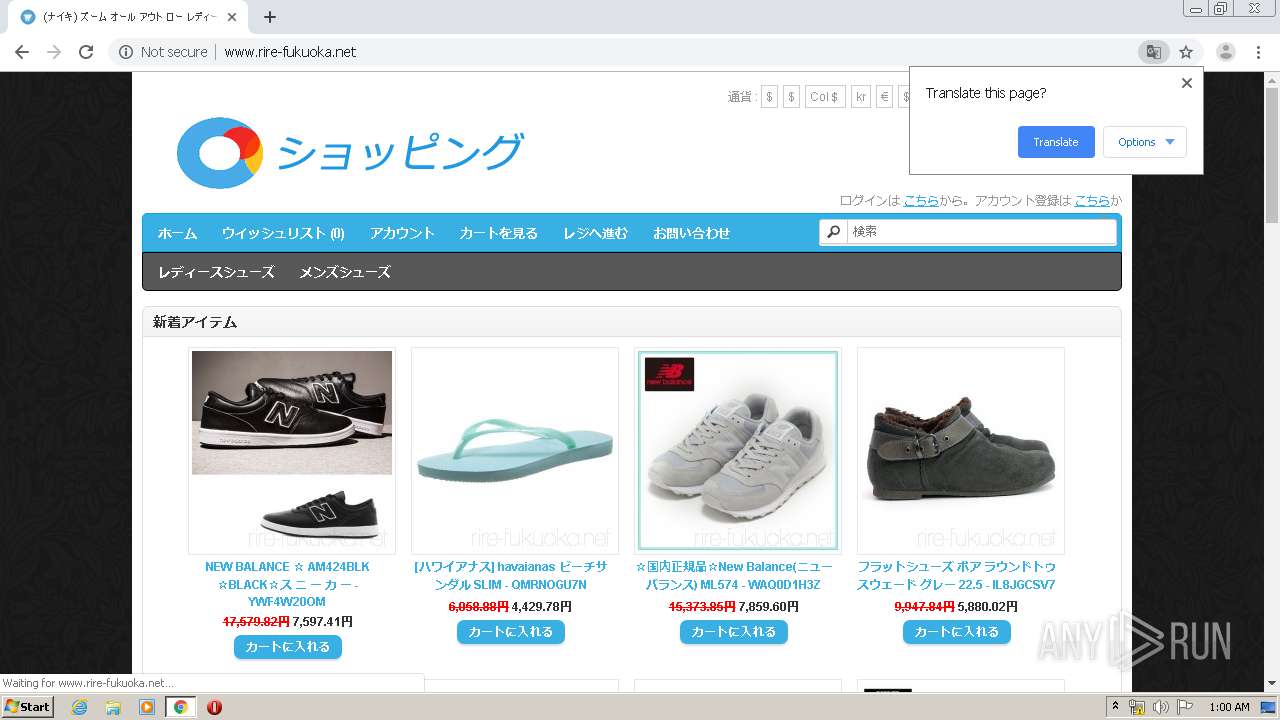This screenshot has height=720, width=1280.
Task: Reload the current page
Action: click(86, 52)
